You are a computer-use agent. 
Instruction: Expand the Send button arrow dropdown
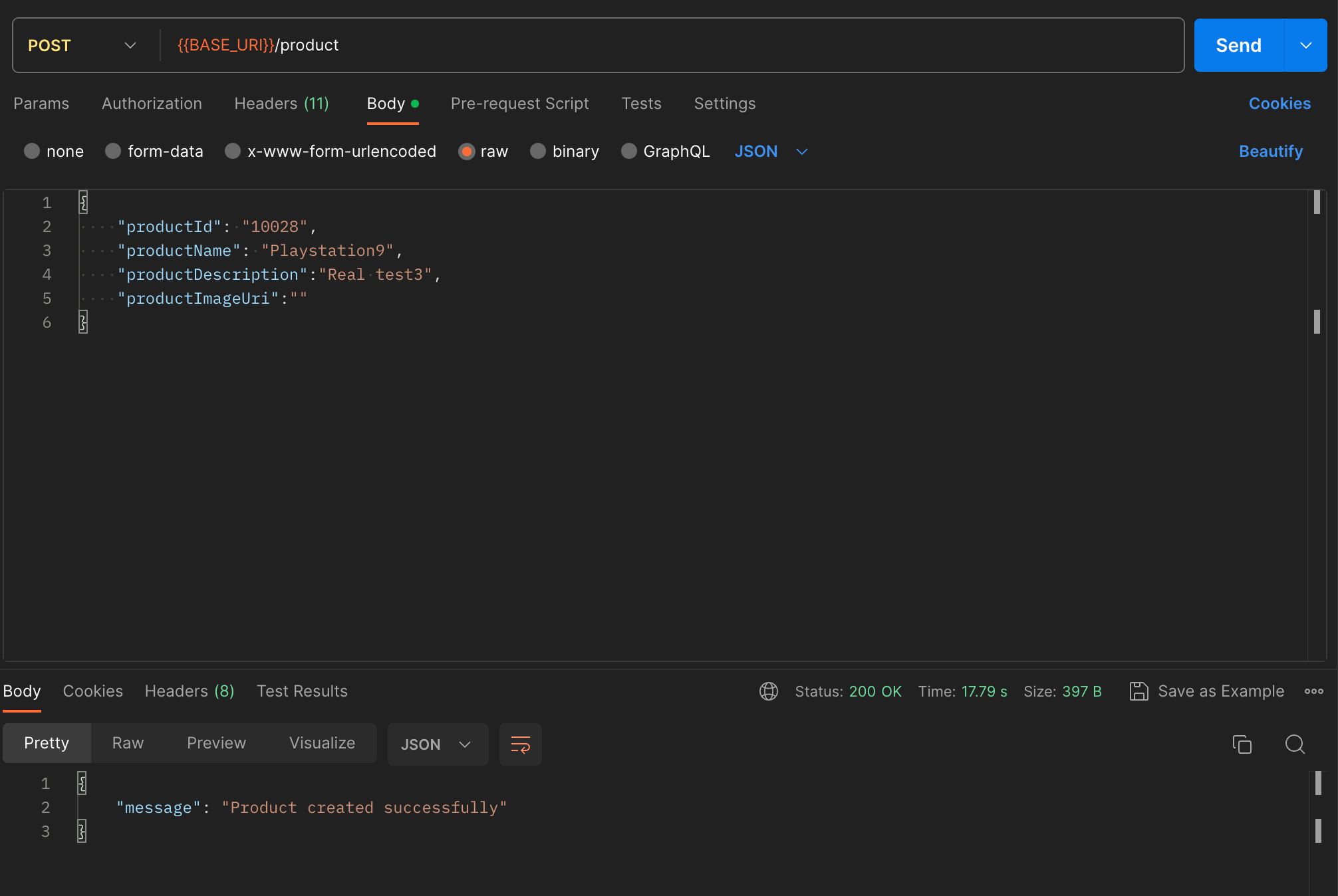(x=1305, y=45)
